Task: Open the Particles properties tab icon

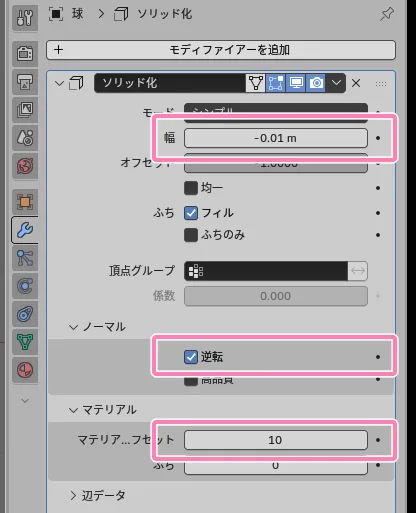Action: 25,258
